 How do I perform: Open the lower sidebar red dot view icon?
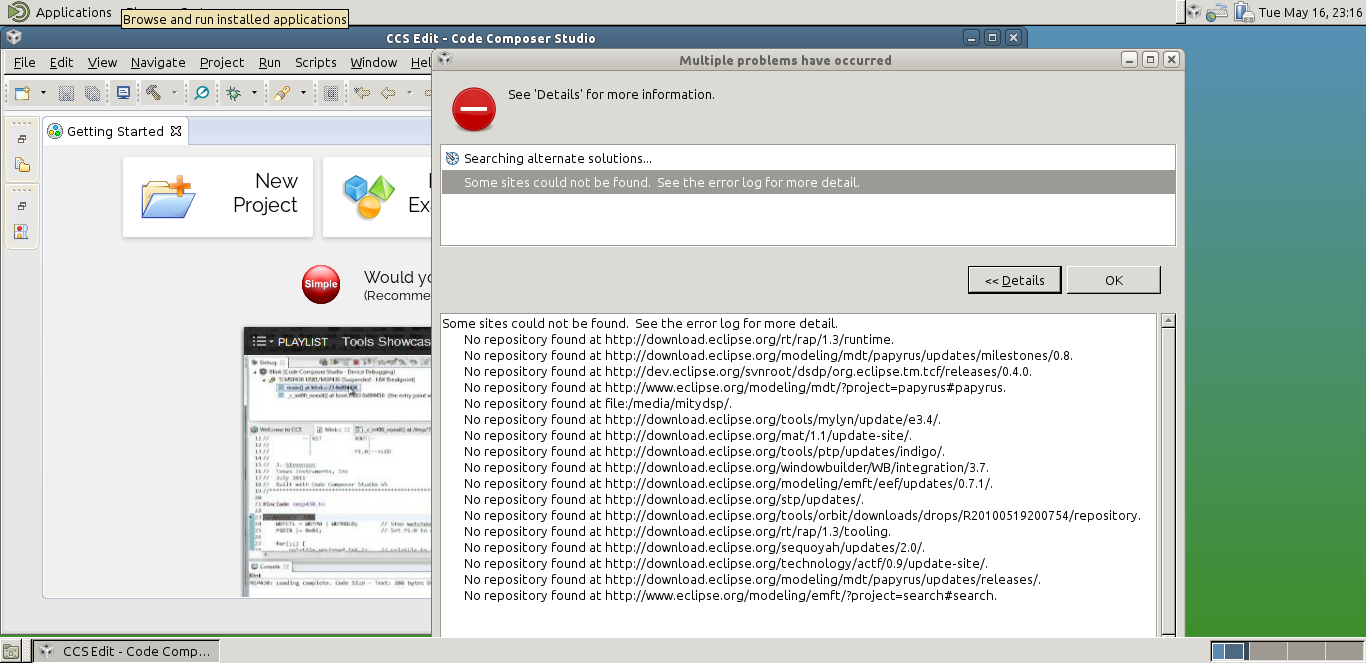click(22, 232)
